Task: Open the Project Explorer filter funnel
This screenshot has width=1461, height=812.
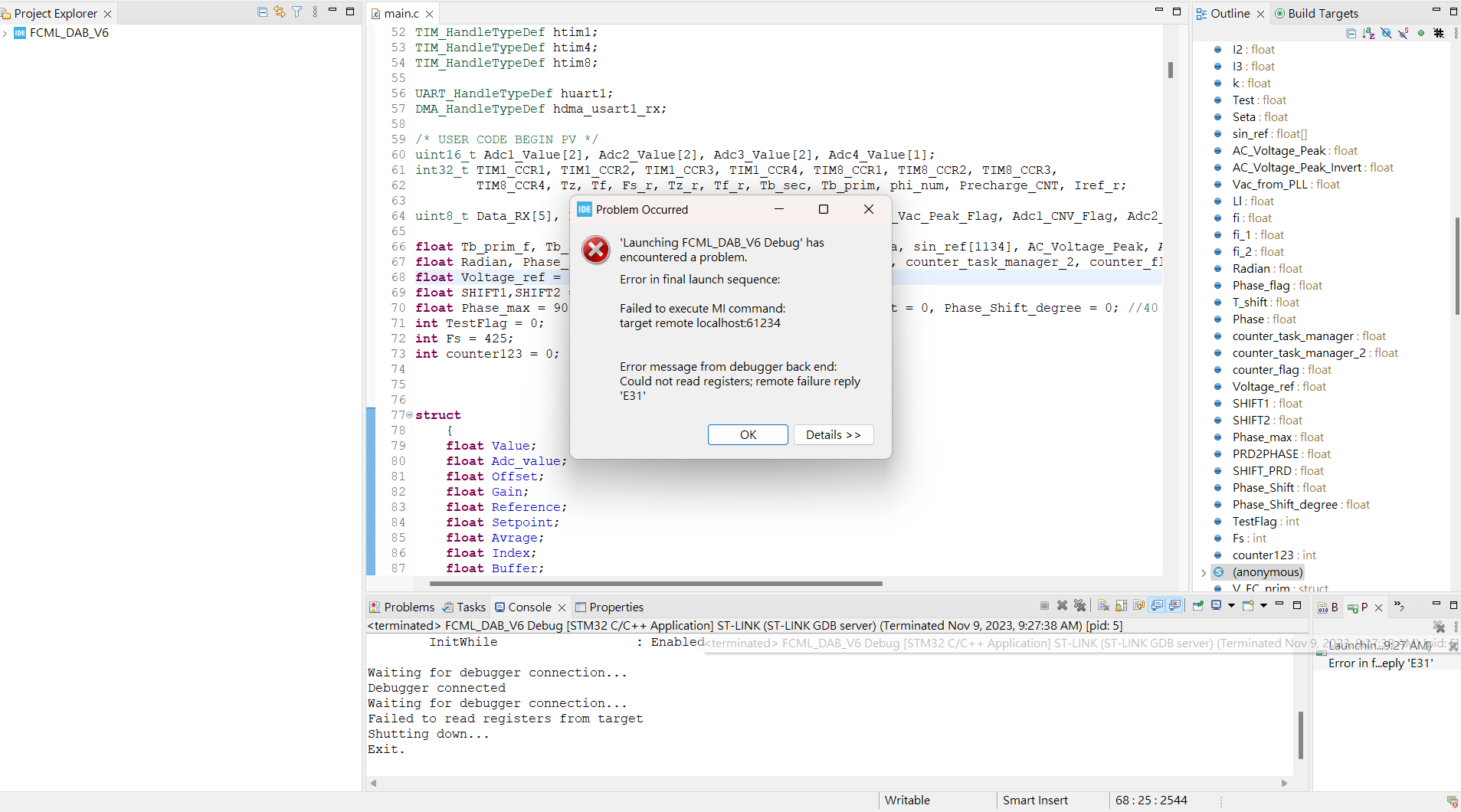Action: pyautogui.click(x=296, y=11)
